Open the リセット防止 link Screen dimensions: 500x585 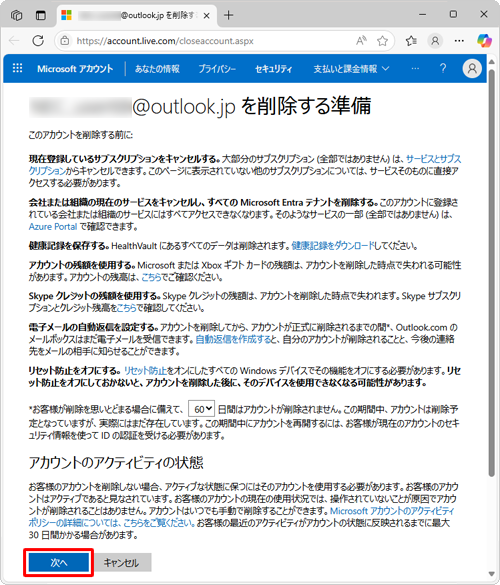pyautogui.click(x=145, y=370)
